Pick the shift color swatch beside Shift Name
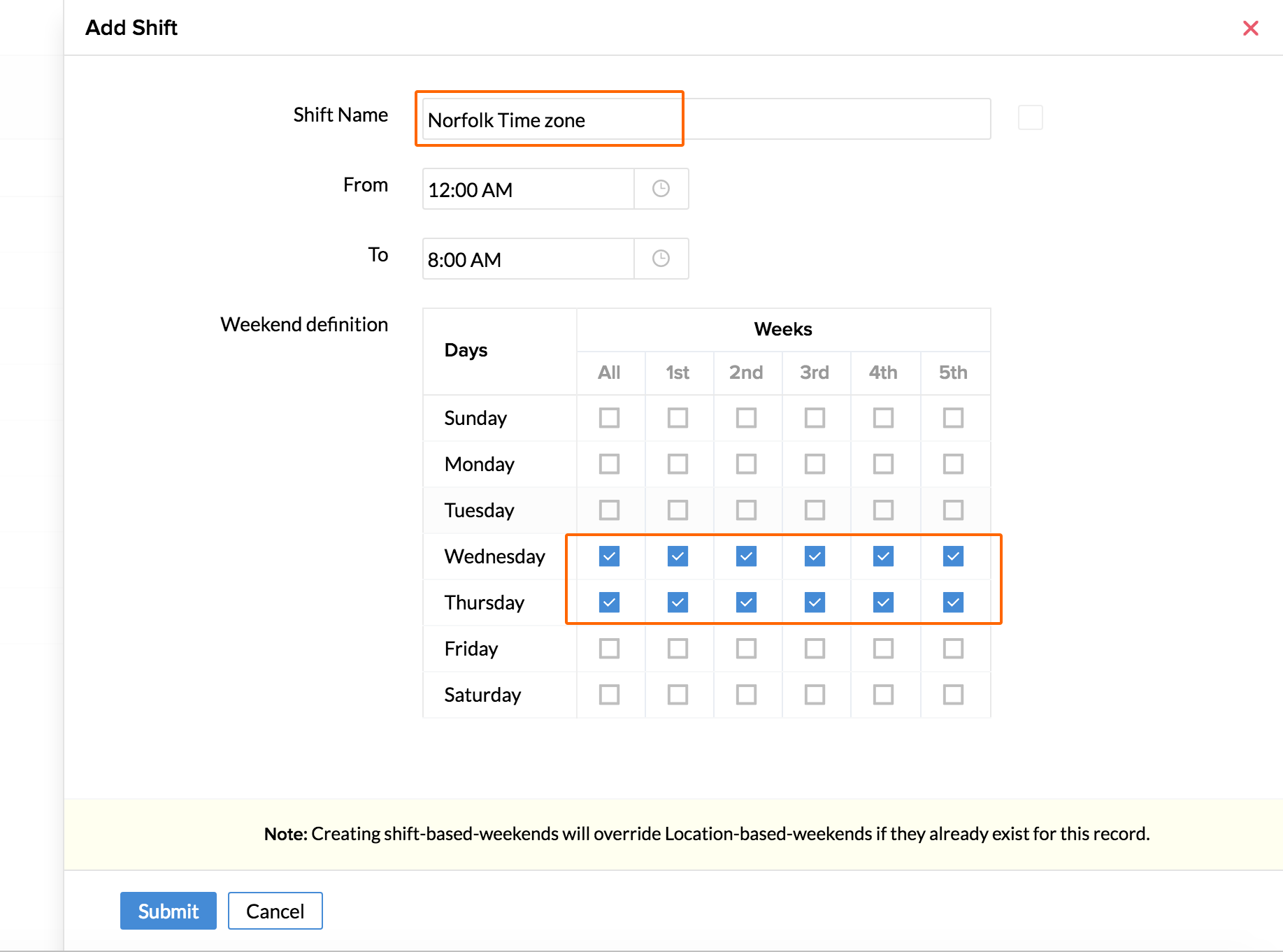Screen dimensions: 1283x952 [1030, 117]
